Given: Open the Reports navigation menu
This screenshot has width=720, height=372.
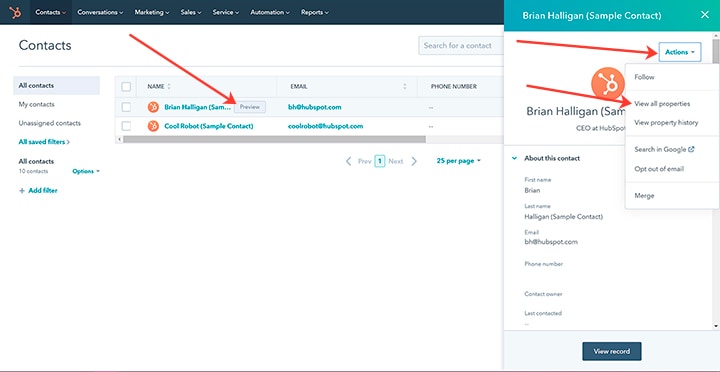Looking at the screenshot, I should (x=315, y=12).
